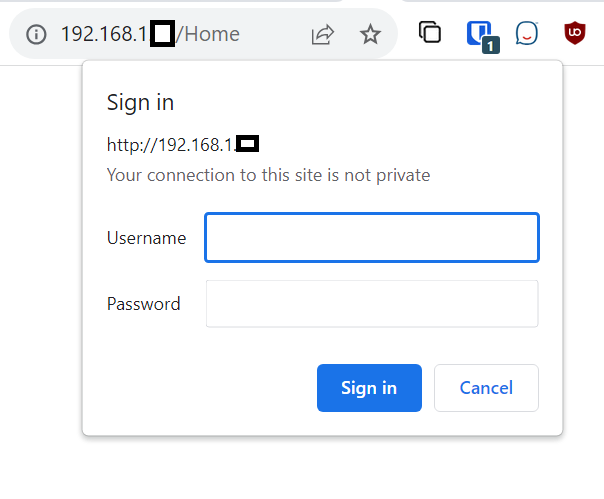Click the badge showing 1 on Bitwarden

point(490,45)
